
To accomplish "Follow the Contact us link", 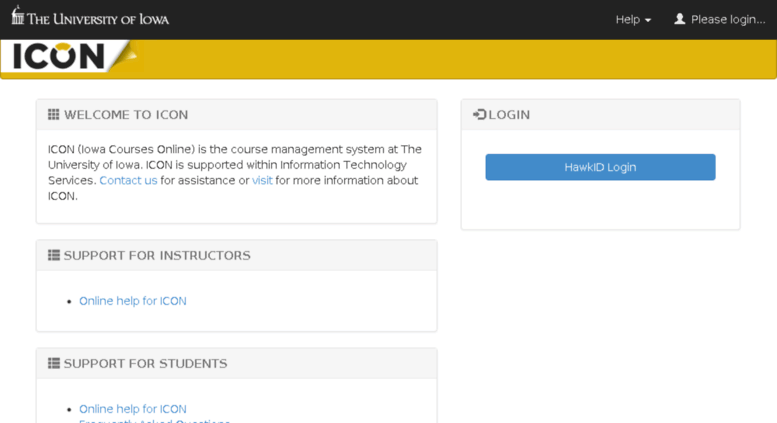I will click(x=128, y=181).
